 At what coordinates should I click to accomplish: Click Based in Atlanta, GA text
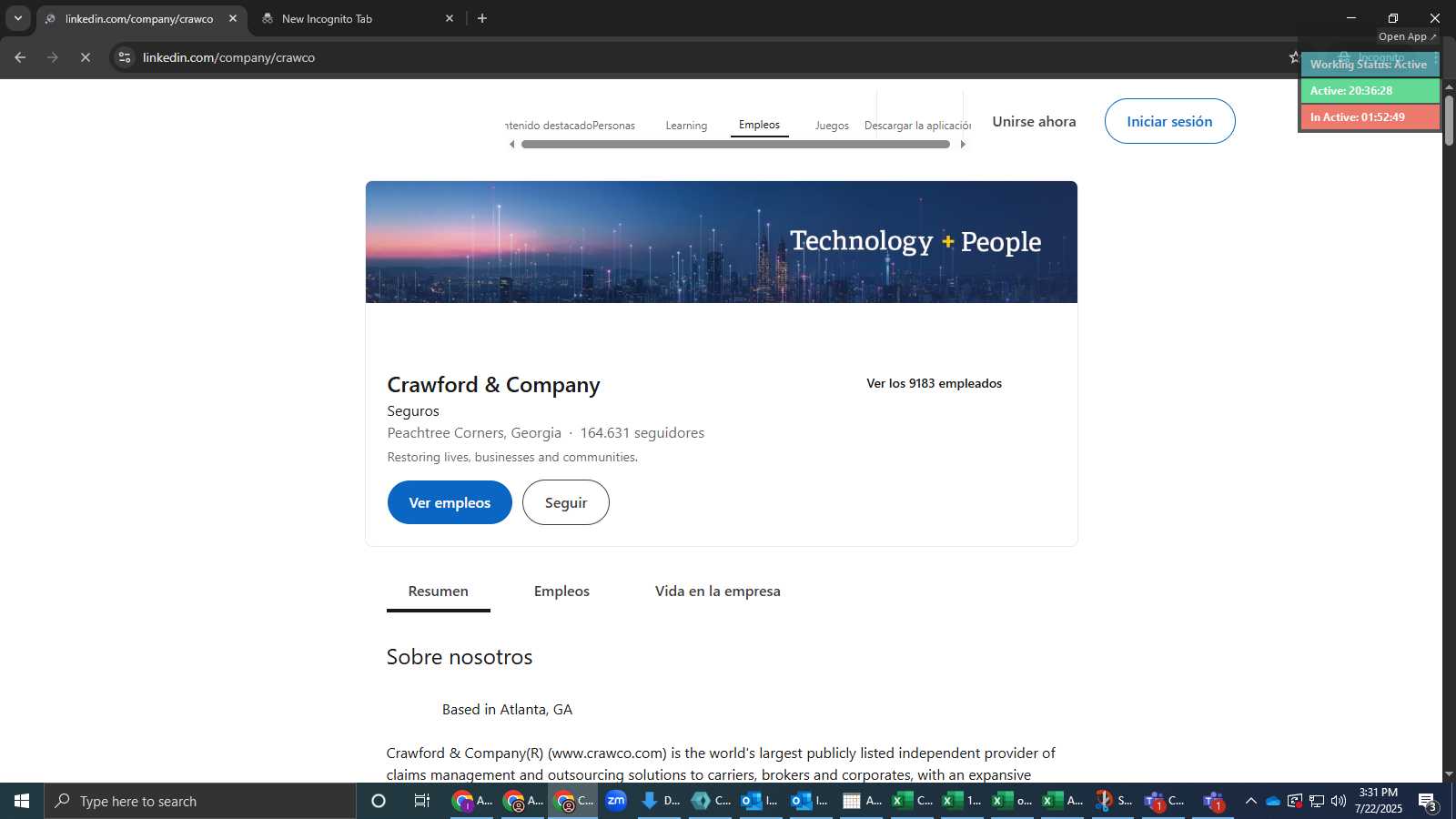507,710
